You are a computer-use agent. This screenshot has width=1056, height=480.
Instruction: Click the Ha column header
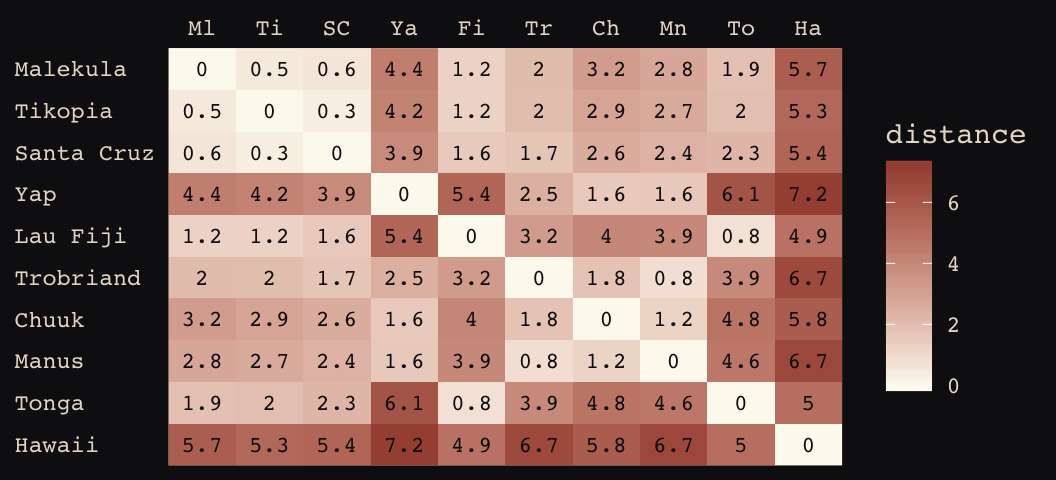[808, 28]
